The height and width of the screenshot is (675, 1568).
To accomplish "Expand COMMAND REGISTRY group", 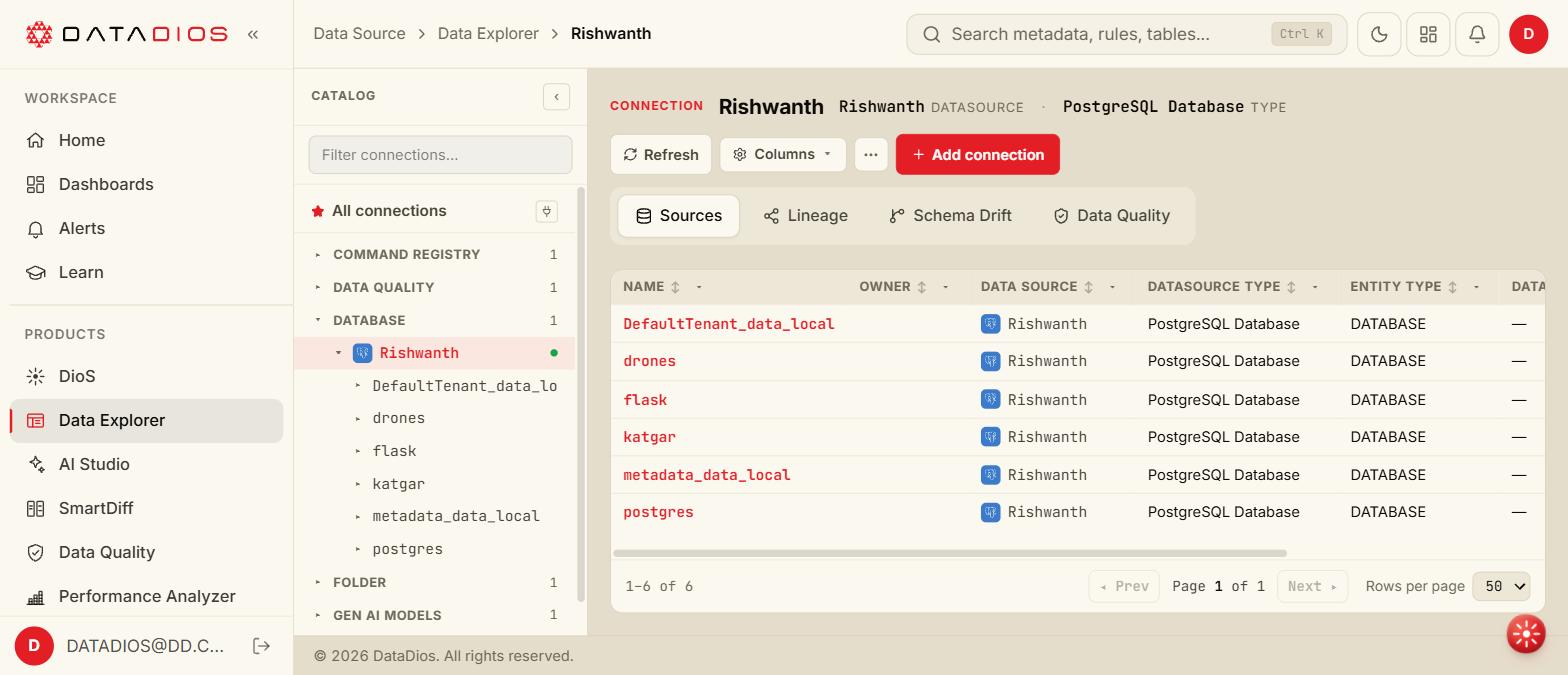I will 318,254.
